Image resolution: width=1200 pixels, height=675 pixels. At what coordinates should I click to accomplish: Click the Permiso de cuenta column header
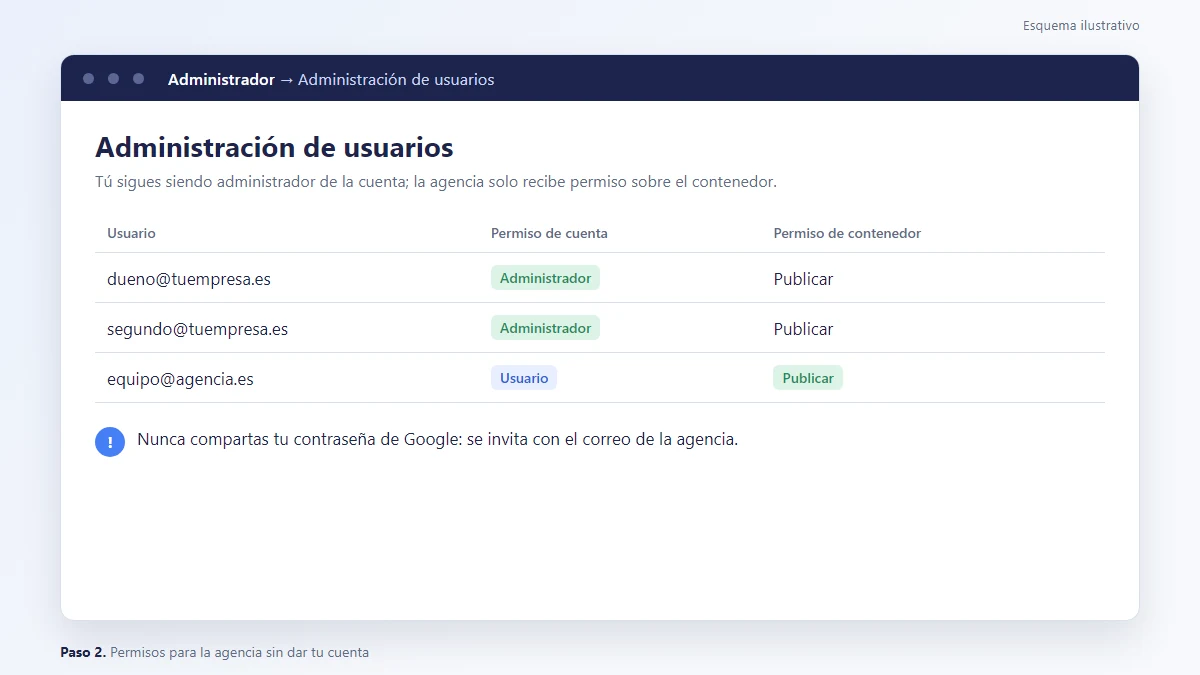point(549,233)
